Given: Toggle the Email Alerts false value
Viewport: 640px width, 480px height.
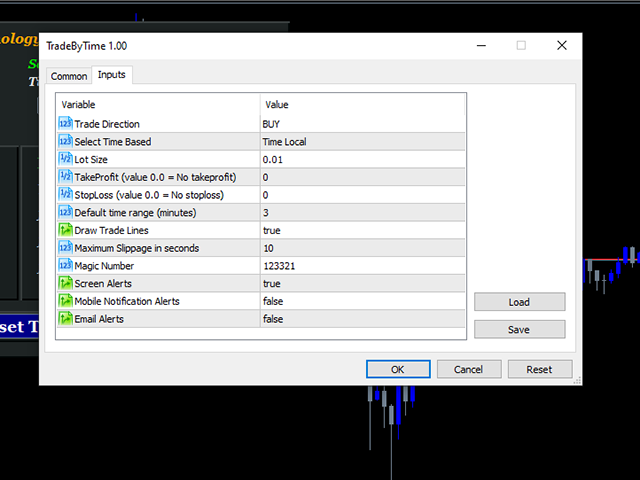Looking at the screenshot, I should click(x=363, y=319).
